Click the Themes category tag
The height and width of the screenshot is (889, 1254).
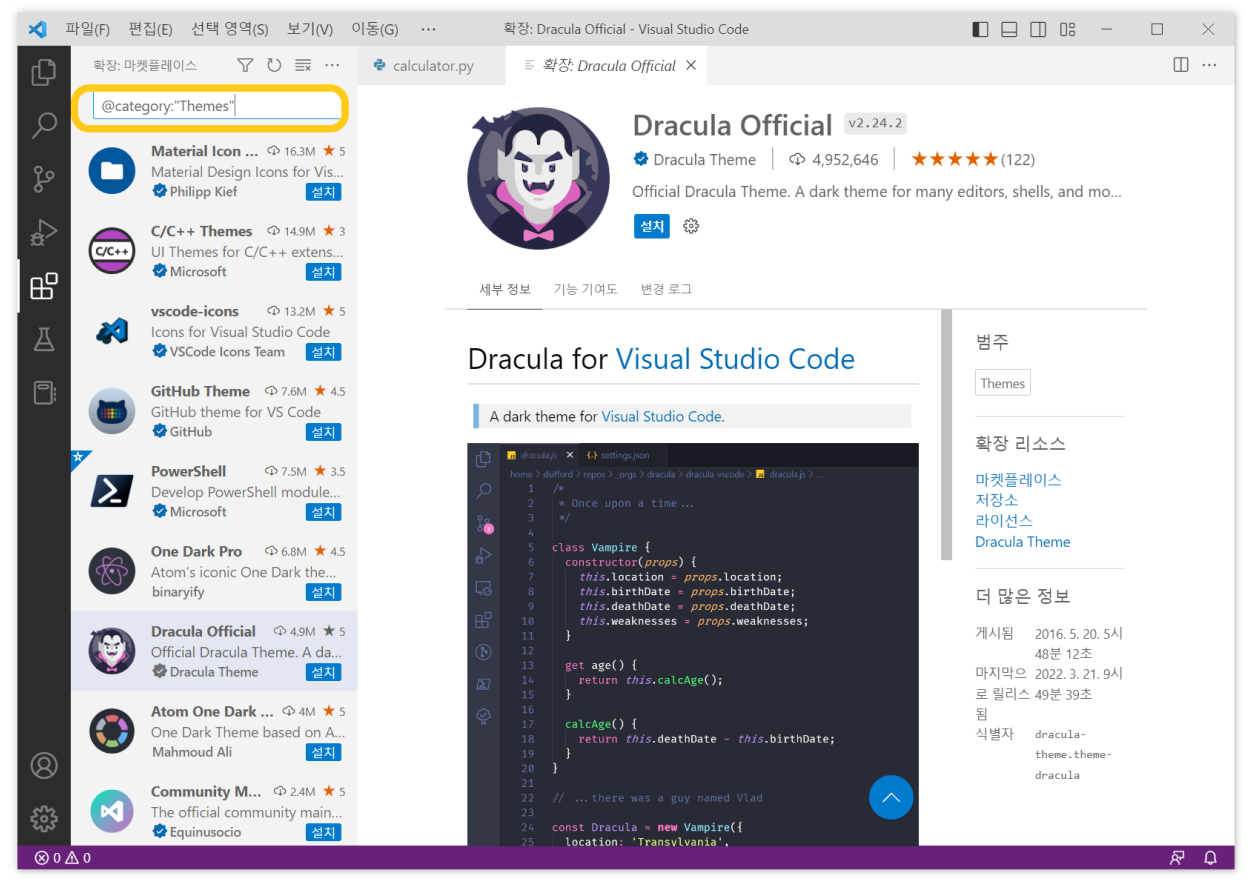pos(1002,383)
